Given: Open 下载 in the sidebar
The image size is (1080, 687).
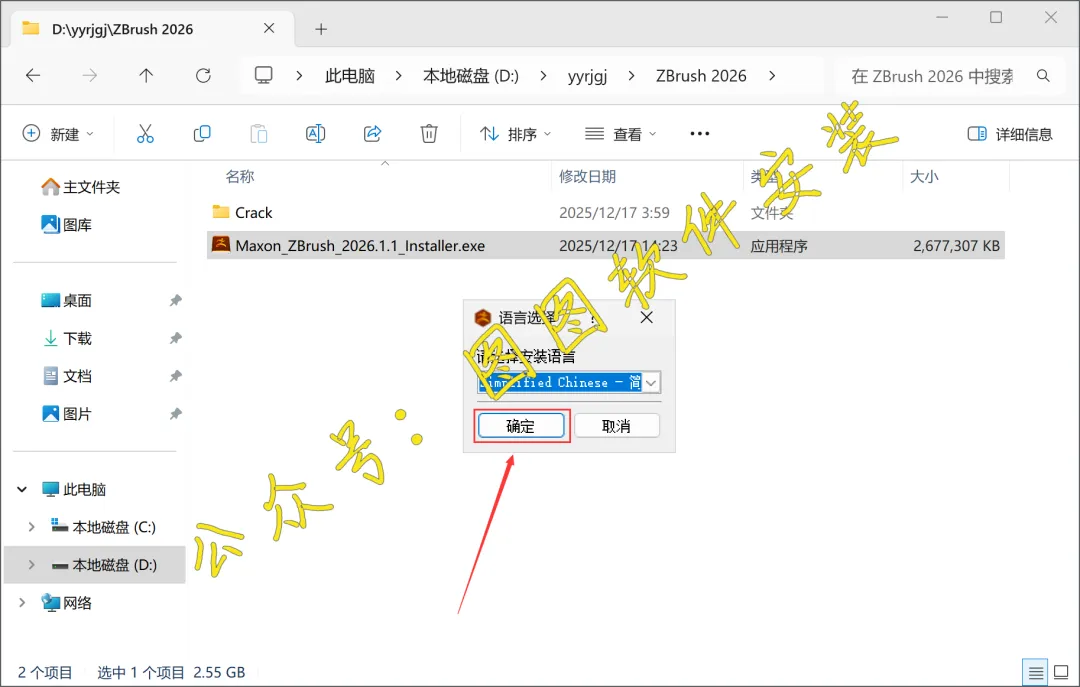Looking at the screenshot, I should pyautogui.click(x=67, y=338).
